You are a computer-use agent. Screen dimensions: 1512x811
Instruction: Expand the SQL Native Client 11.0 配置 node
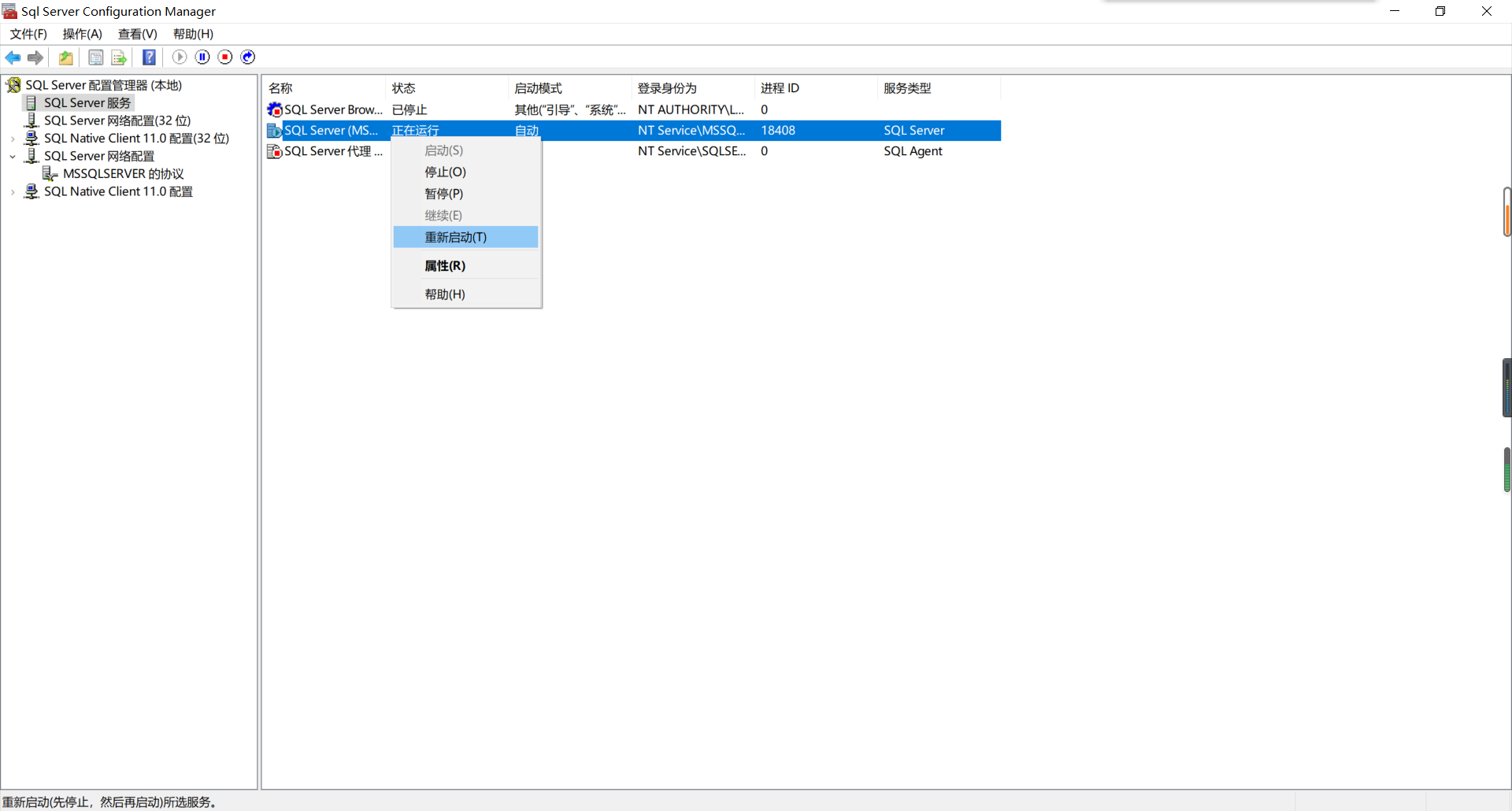click(x=12, y=191)
